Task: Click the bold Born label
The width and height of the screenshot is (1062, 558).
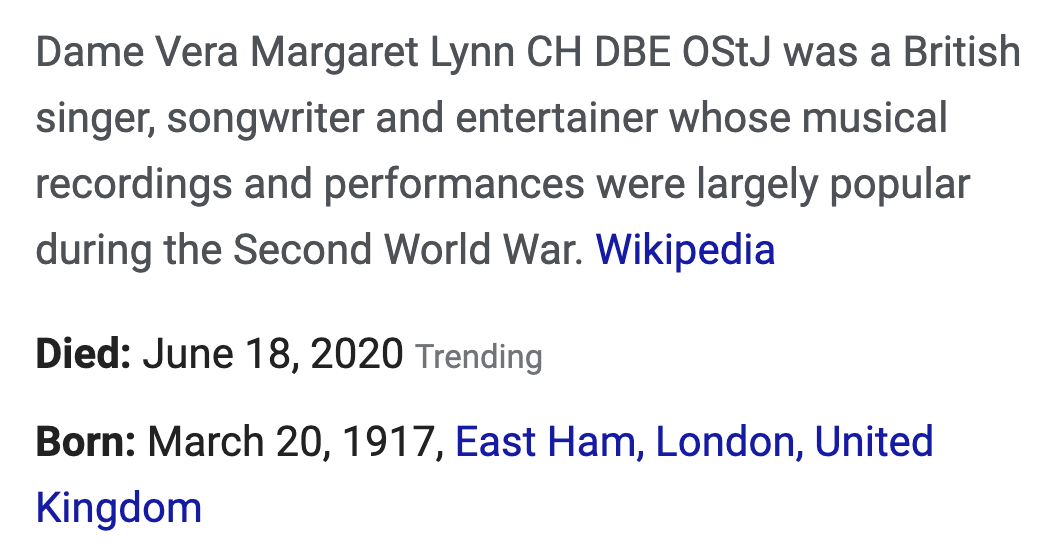Action: pos(85,442)
